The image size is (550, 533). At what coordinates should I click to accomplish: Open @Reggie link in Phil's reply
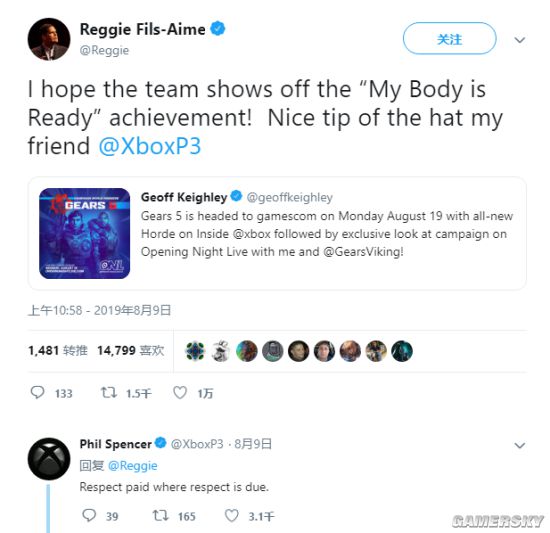(x=133, y=466)
